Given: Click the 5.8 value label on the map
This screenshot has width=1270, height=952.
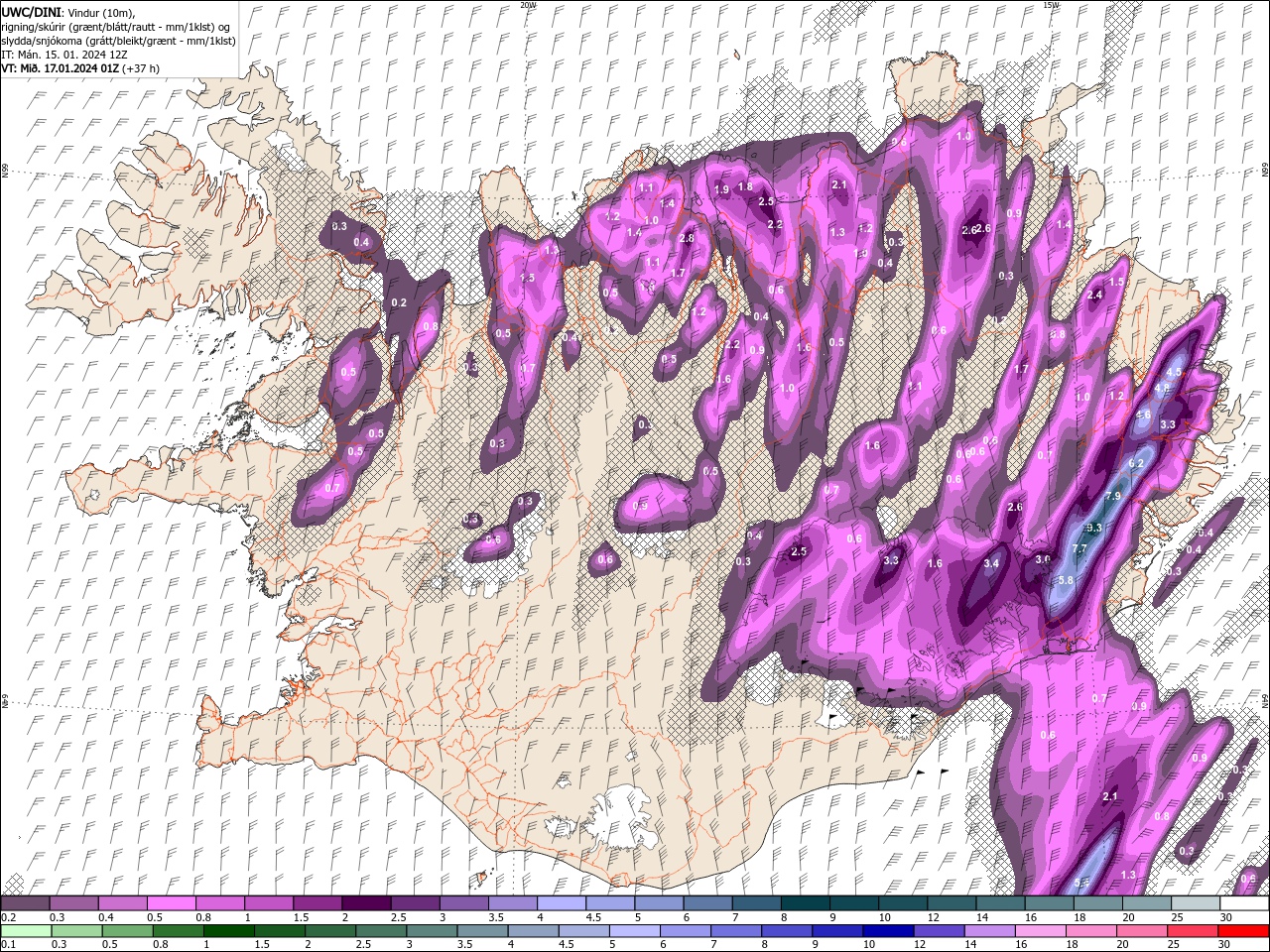Looking at the screenshot, I should click(x=1067, y=580).
